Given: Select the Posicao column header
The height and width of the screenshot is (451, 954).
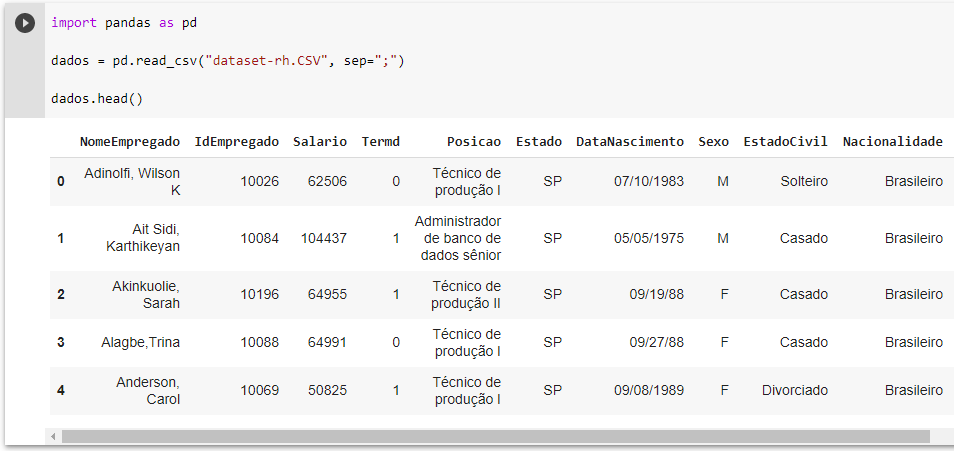Looking at the screenshot, I should point(474,141).
